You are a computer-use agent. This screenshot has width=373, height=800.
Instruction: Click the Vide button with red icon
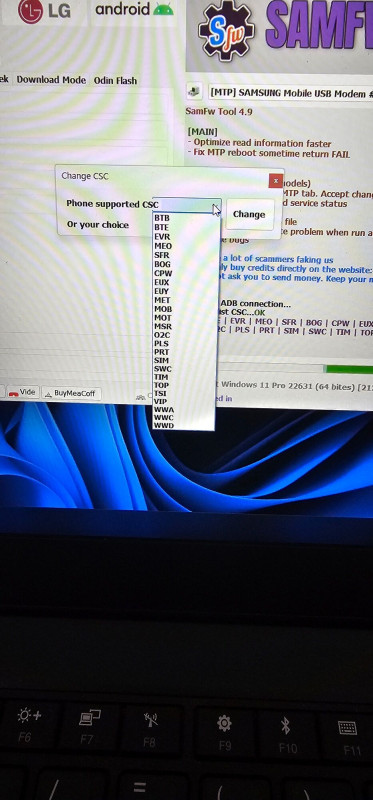point(22,392)
